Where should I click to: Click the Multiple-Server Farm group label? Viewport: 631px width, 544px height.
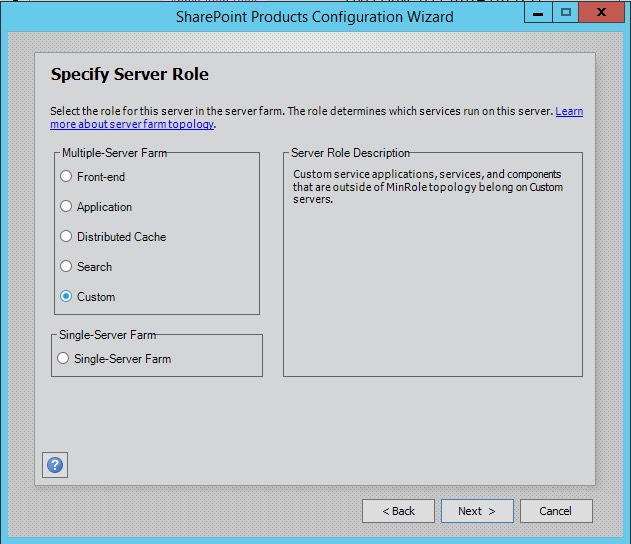114,153
